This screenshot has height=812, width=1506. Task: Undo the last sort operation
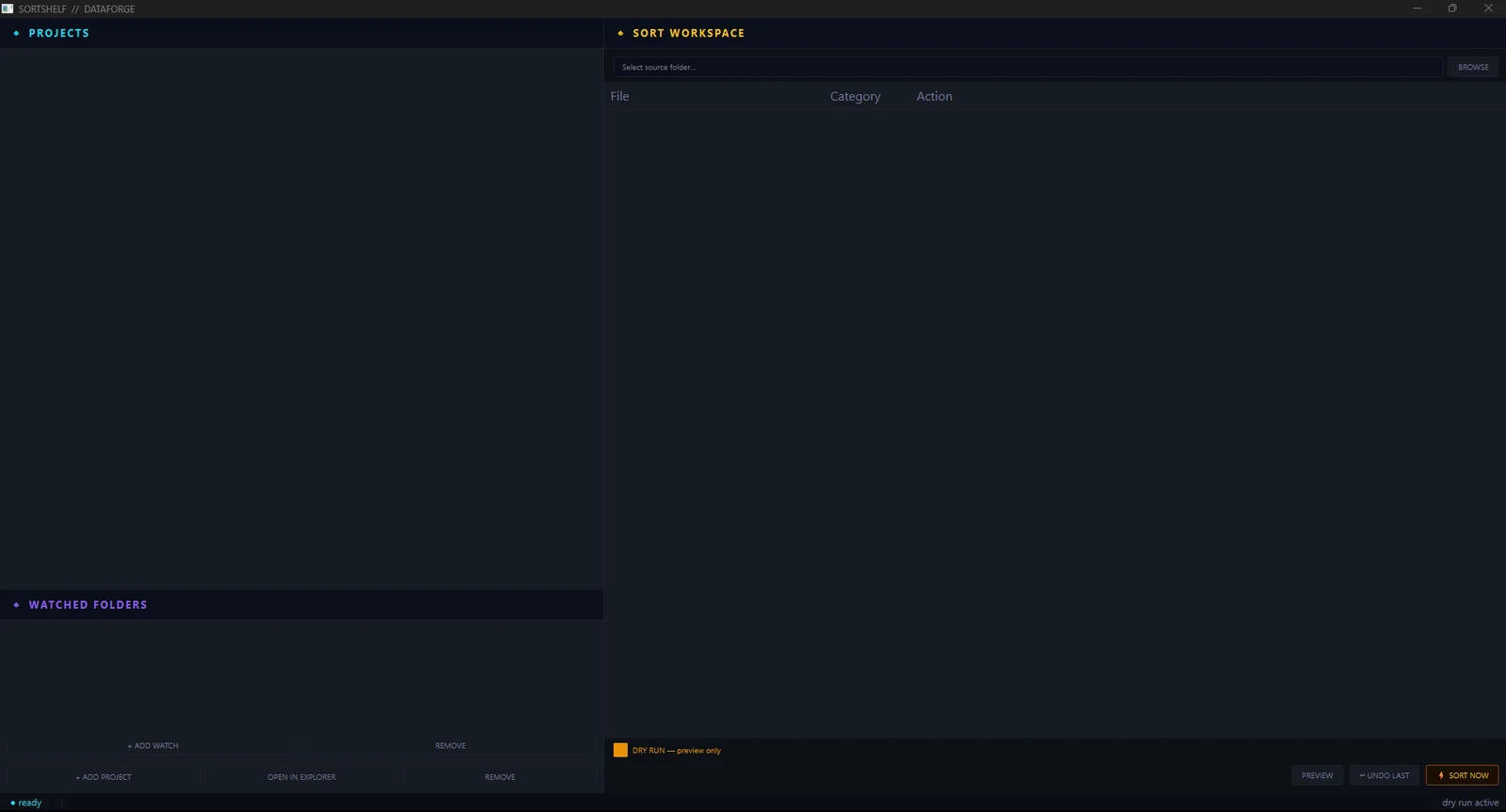point(1384,775)
